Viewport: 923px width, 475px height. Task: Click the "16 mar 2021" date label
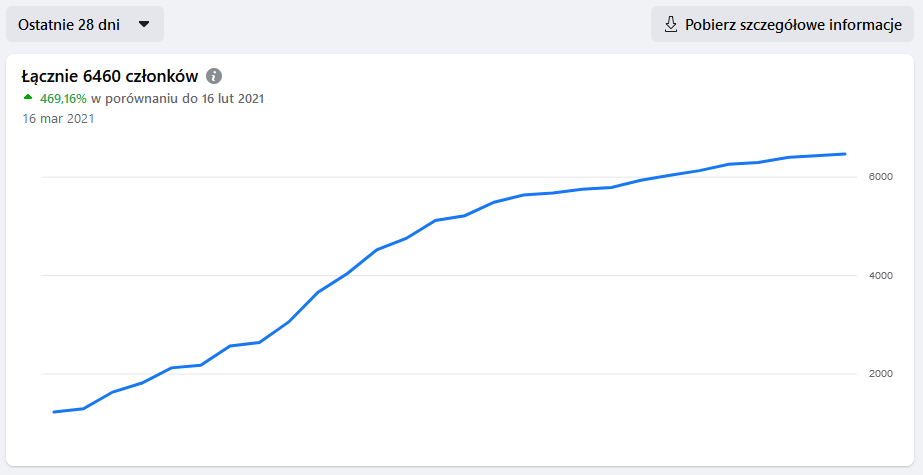(58, 119)
